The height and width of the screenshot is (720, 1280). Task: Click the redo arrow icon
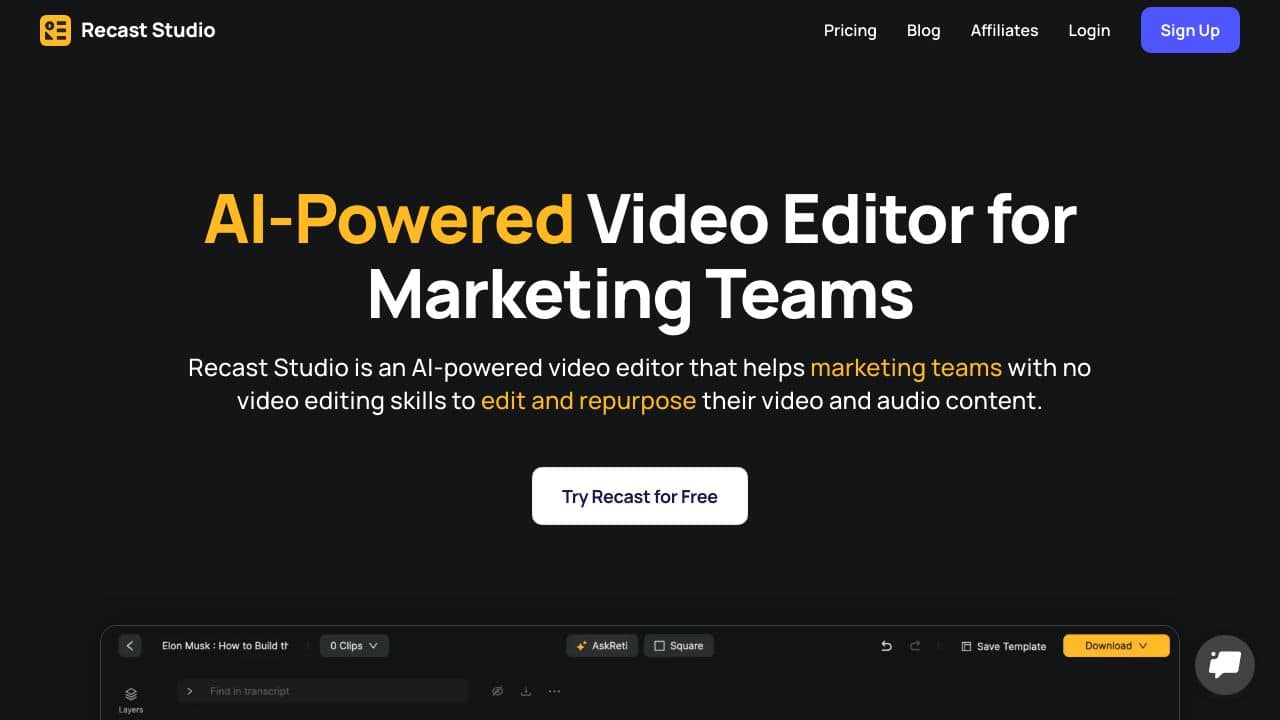pos(915,646)
